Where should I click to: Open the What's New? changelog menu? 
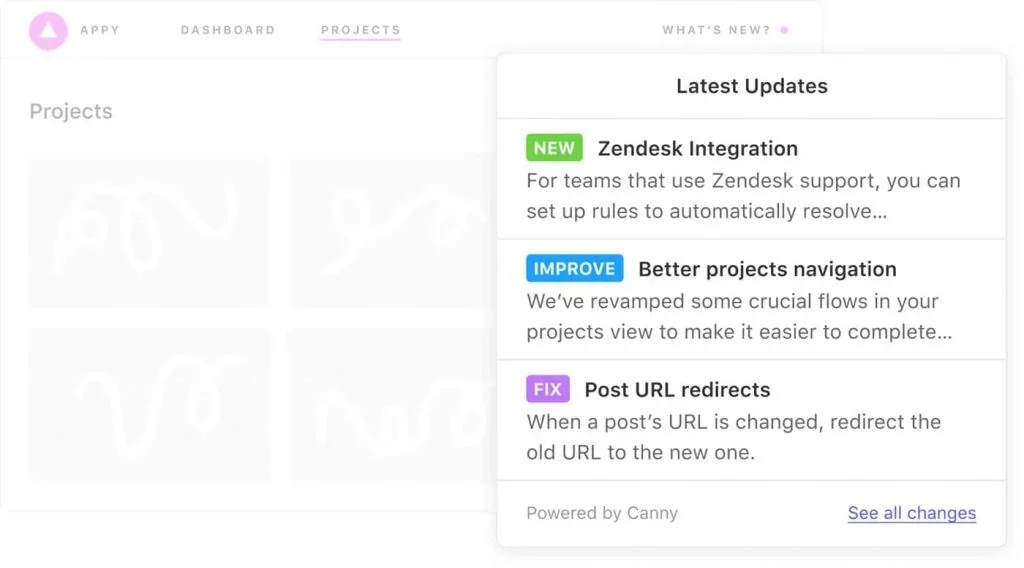point(716,31)
